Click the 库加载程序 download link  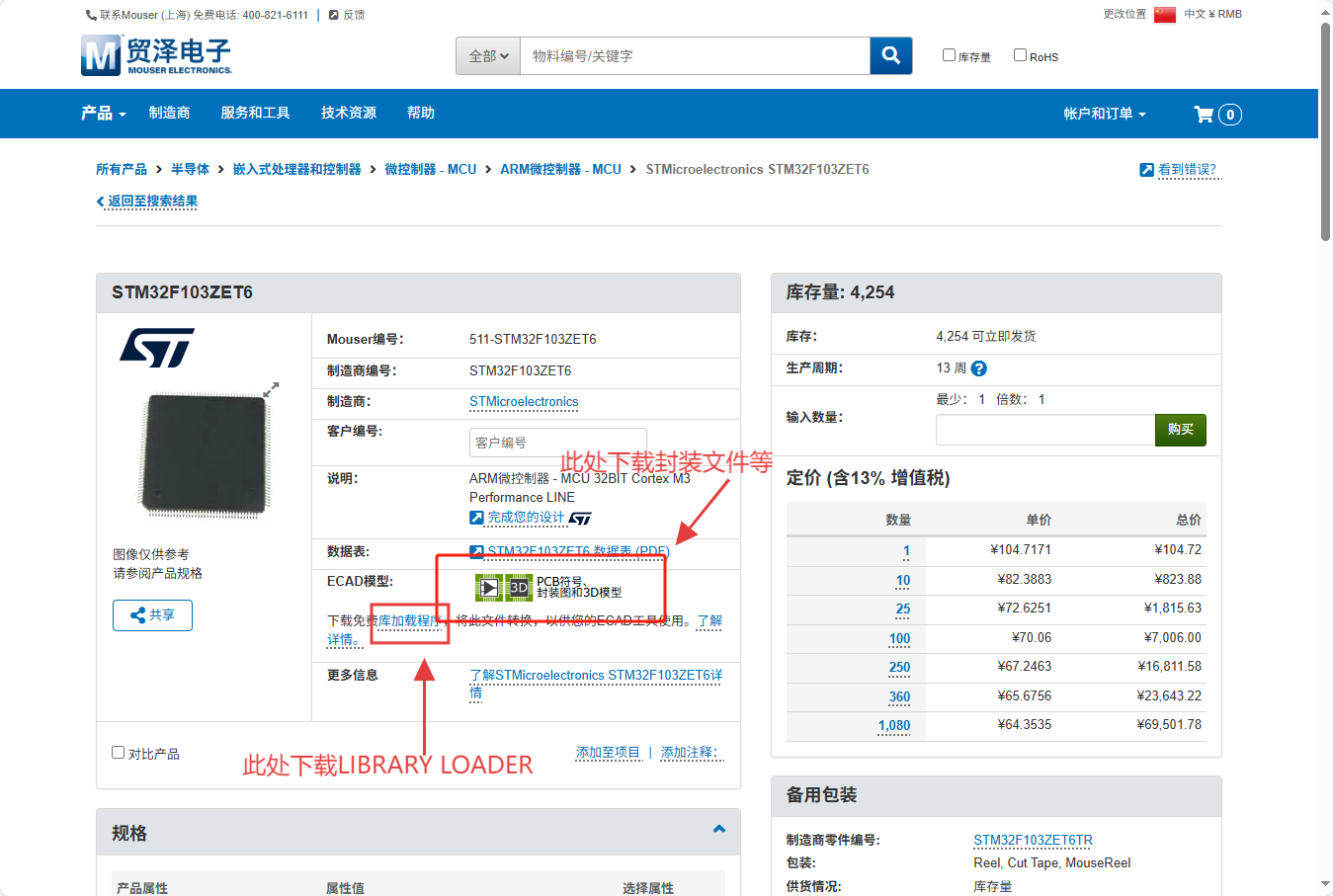point(409,621)
